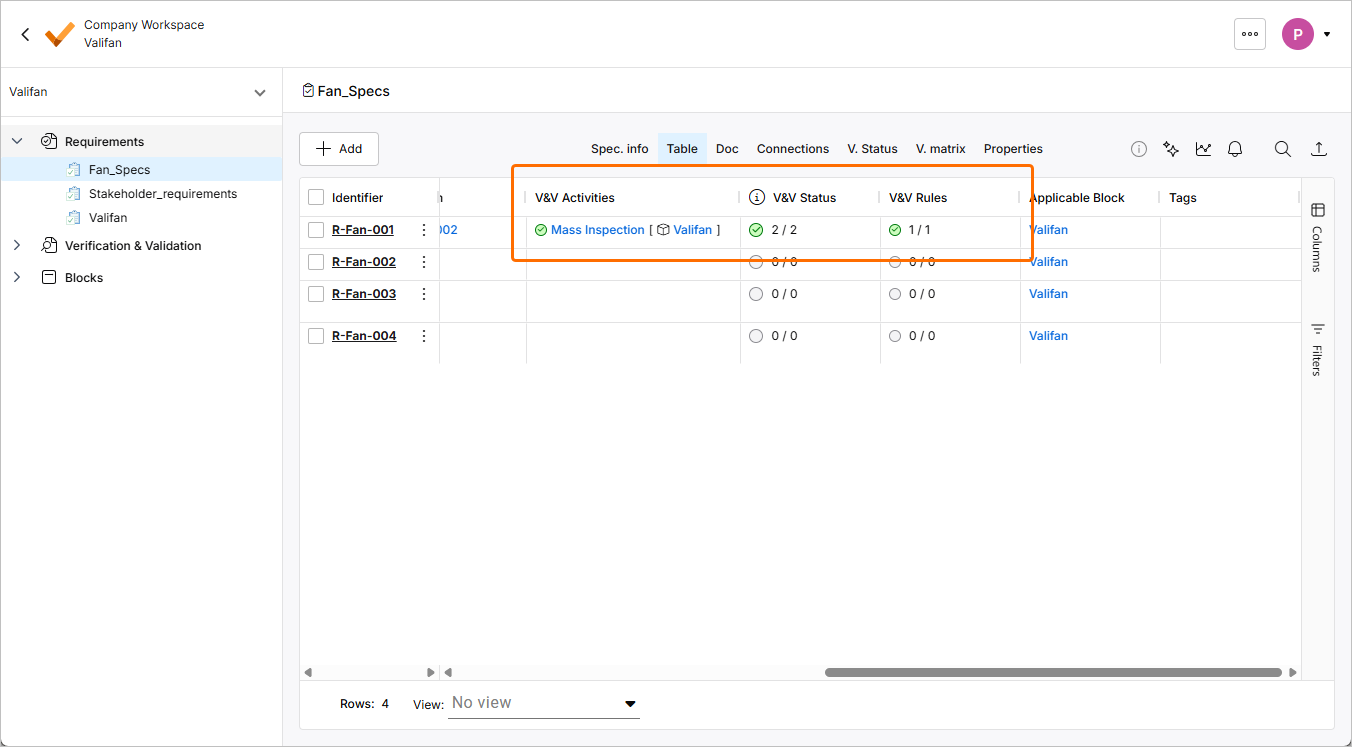
Task: Collapse the Requirements tree node
Action: coord(17,141)
